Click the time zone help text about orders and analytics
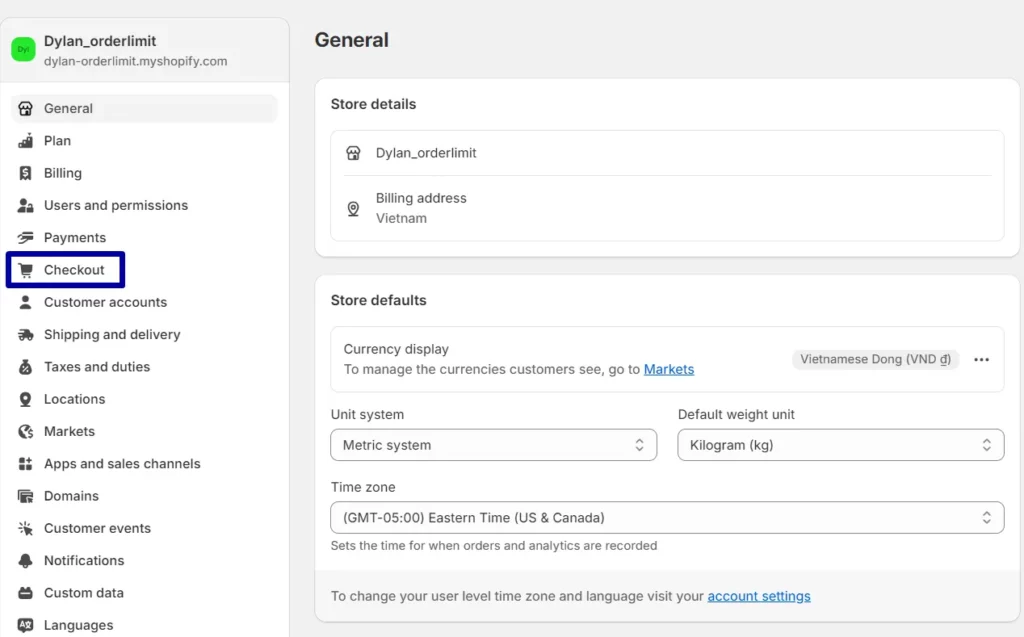 pyautogui.click(x=494, y=546)
